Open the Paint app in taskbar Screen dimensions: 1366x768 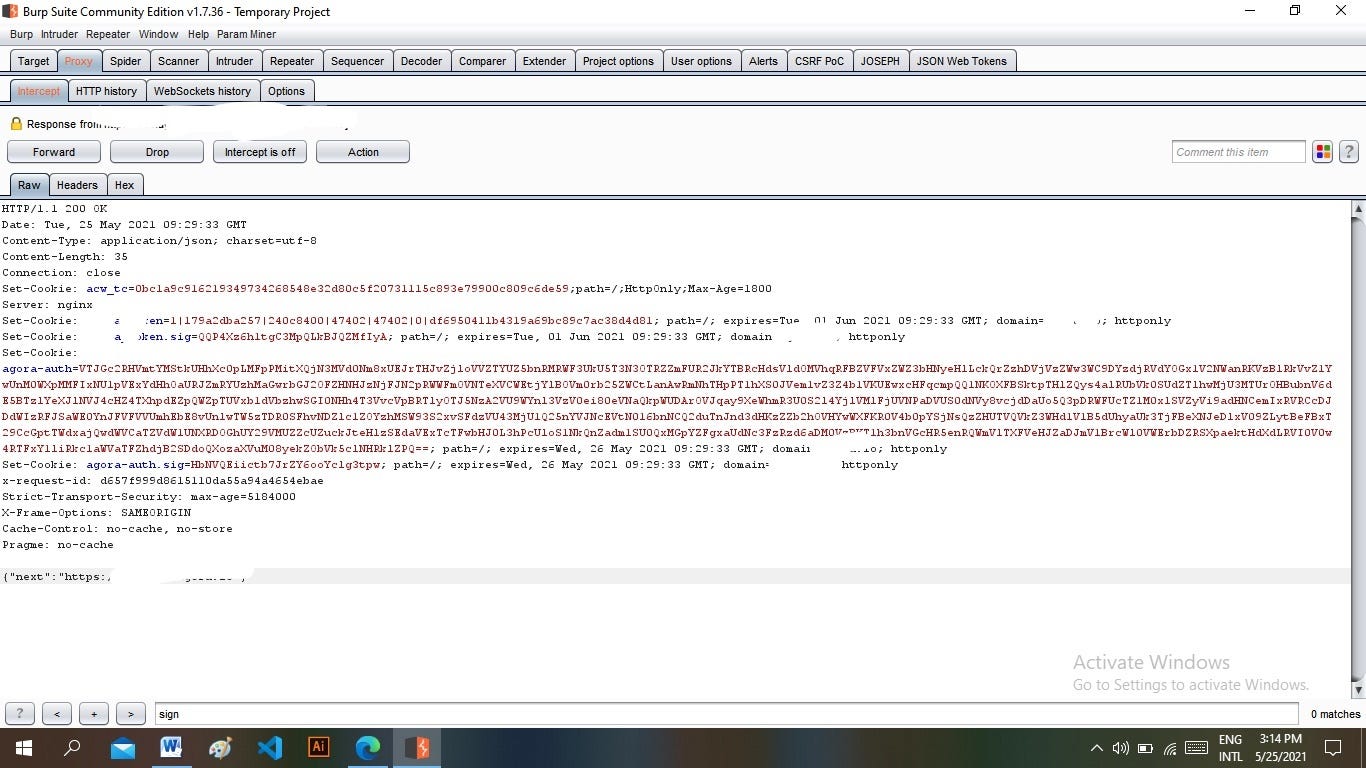[221, 748]
